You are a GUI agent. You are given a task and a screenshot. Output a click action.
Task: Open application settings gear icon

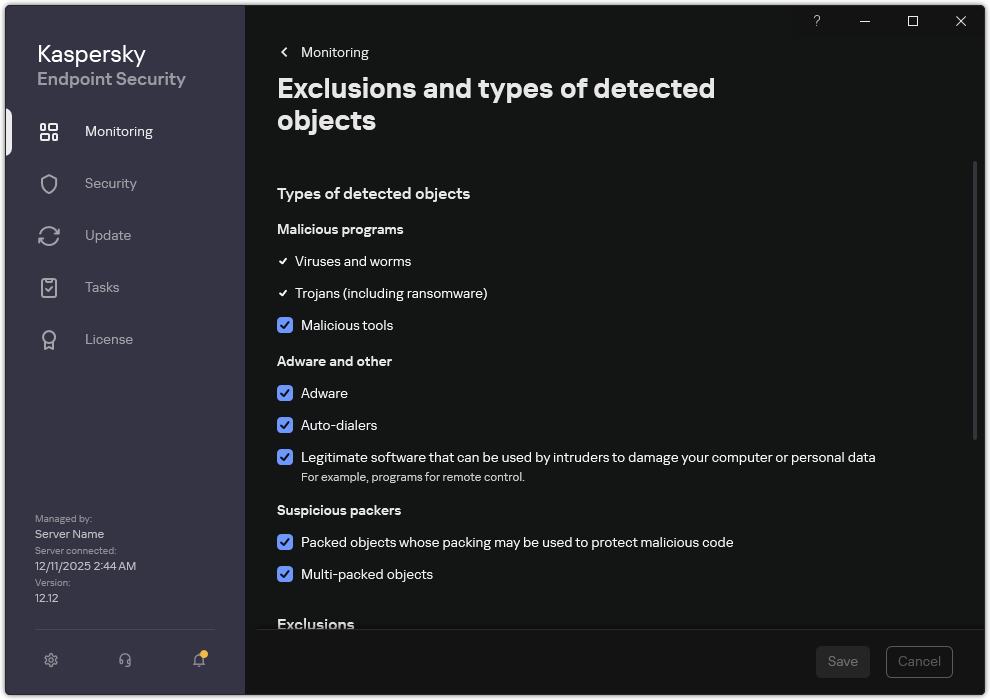(x=50, y=660)
